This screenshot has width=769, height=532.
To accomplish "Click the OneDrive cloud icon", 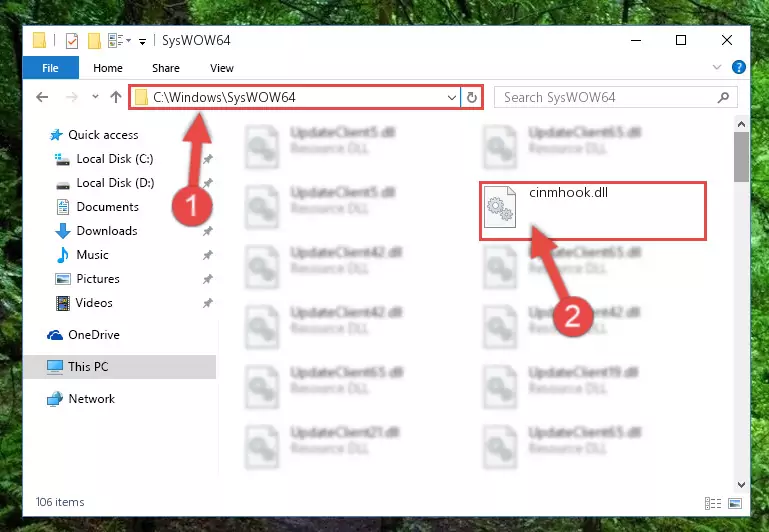I will coord(55,335).
